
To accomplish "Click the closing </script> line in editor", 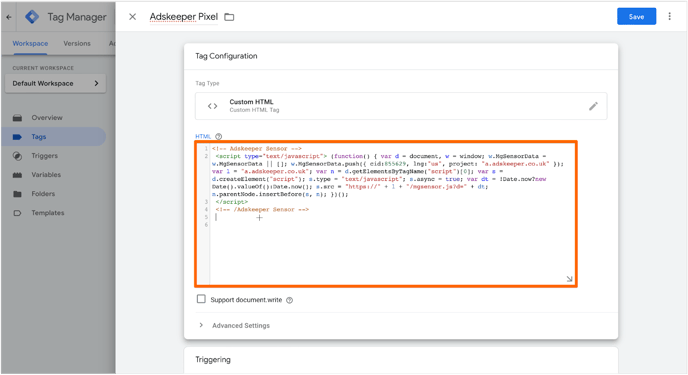I will coord(232,202).
